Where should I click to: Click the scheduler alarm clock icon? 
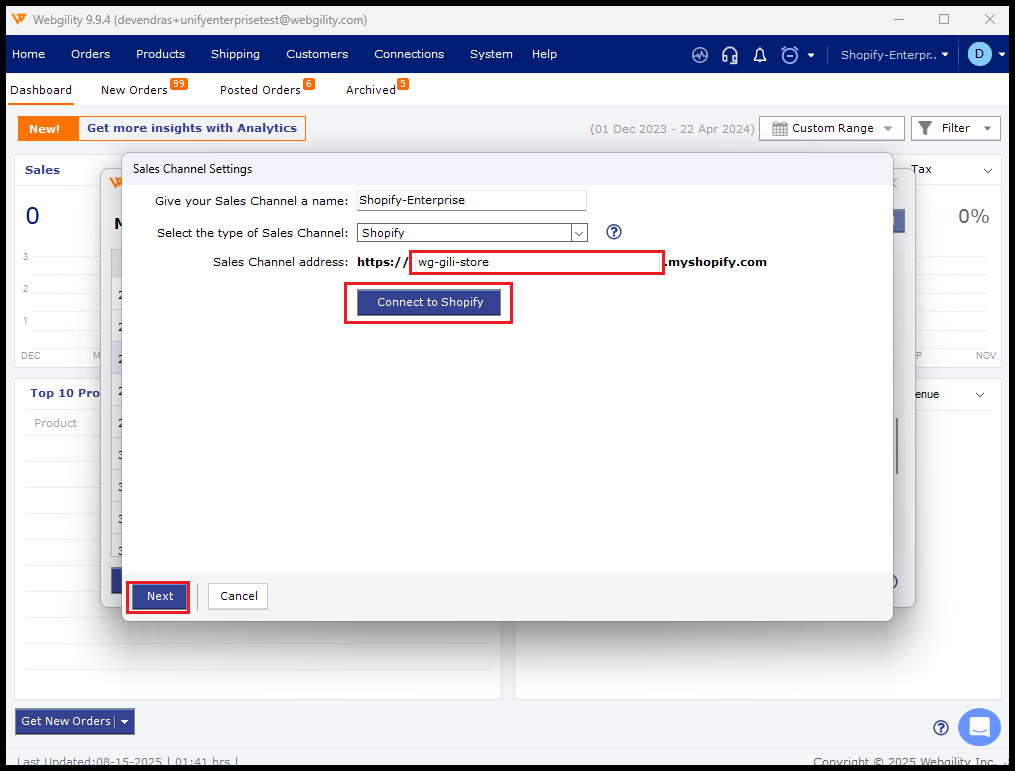tap(790, 55)
